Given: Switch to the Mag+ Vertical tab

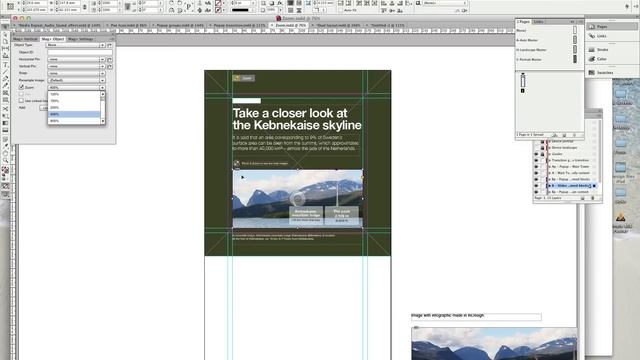Looking at the screenshot, I should click(x=26, y=39).
